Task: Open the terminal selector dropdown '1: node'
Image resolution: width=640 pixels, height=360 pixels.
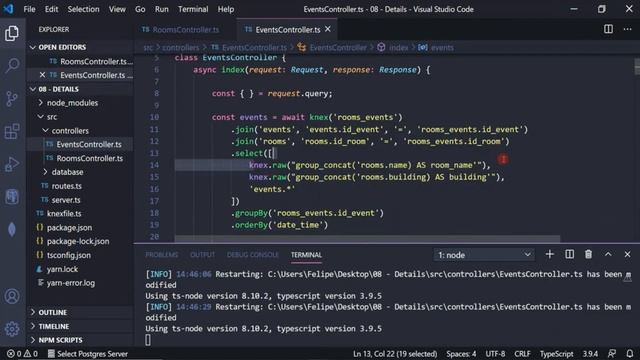Action: point(484,255)
